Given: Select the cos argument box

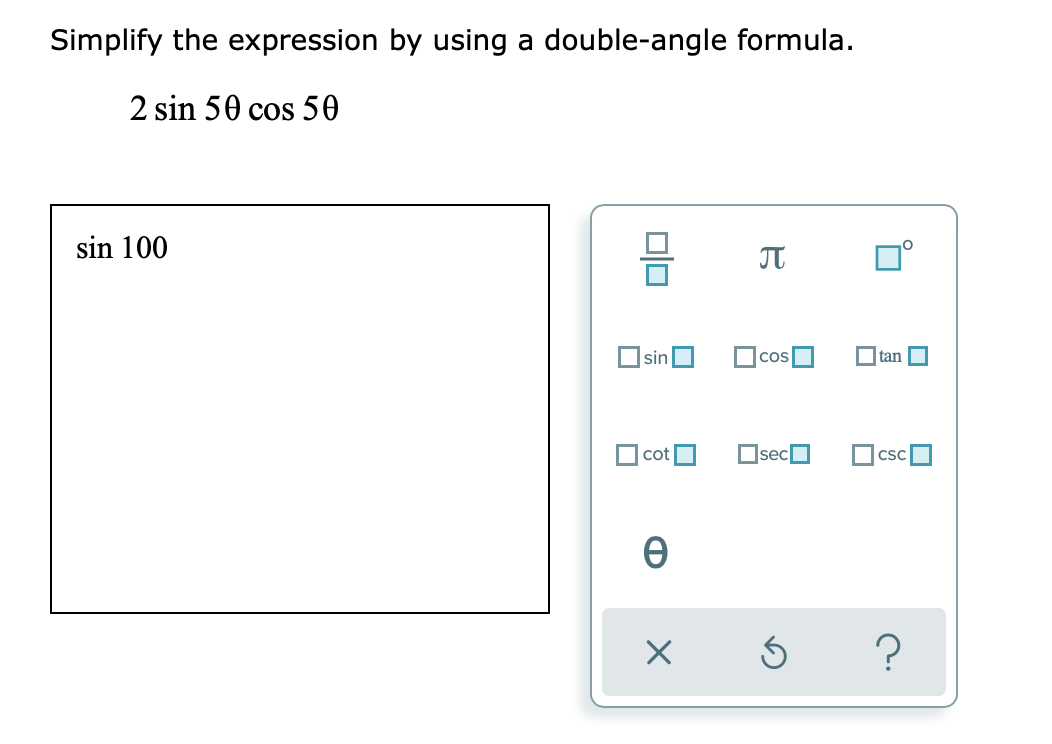Looking at the screenshot, I should 801,356.
